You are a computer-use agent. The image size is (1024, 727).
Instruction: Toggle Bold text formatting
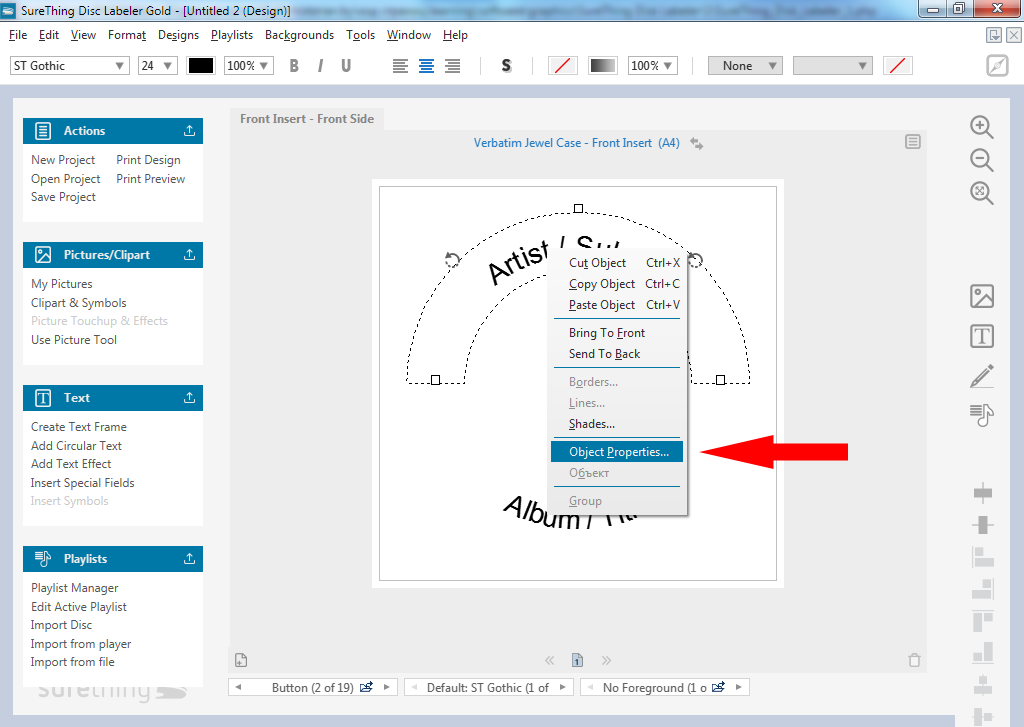point(294,66)
